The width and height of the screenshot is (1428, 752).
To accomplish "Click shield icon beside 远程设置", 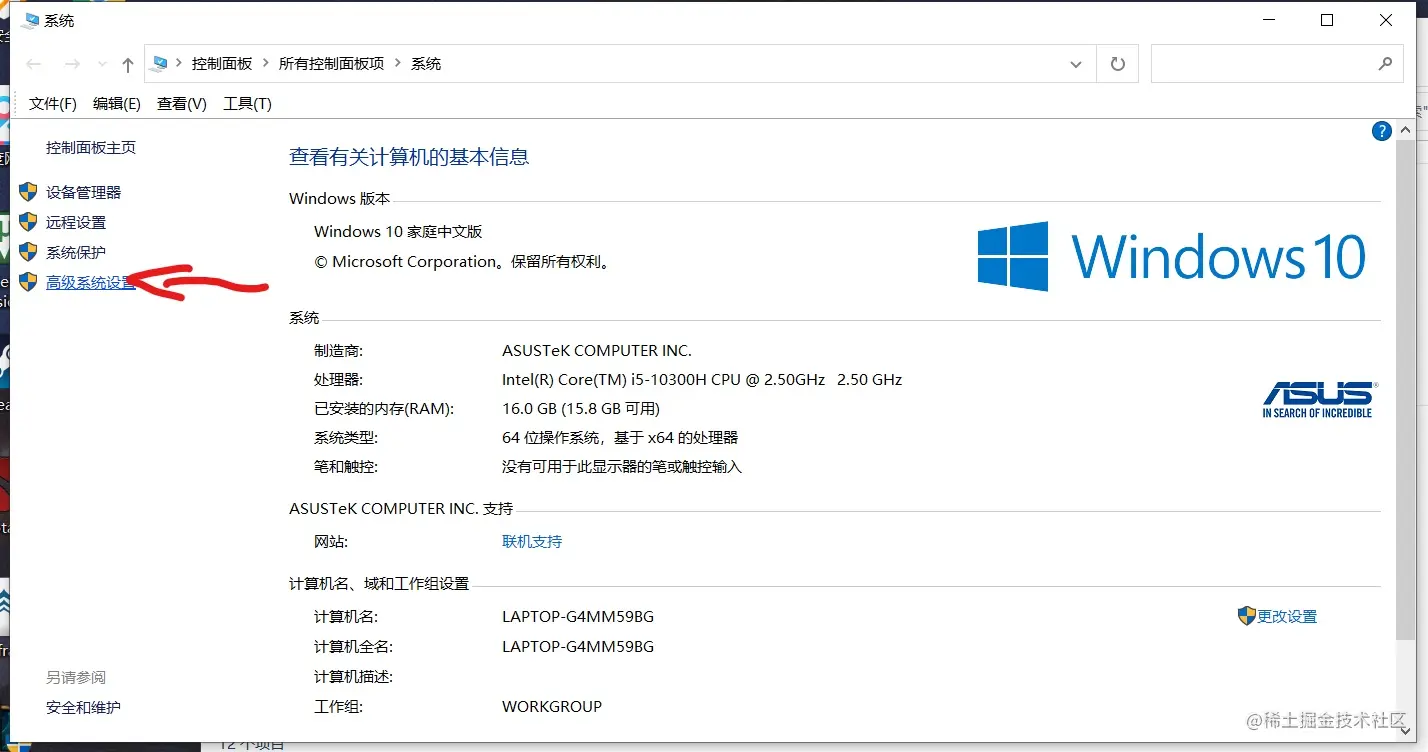I will click(28, 222).
